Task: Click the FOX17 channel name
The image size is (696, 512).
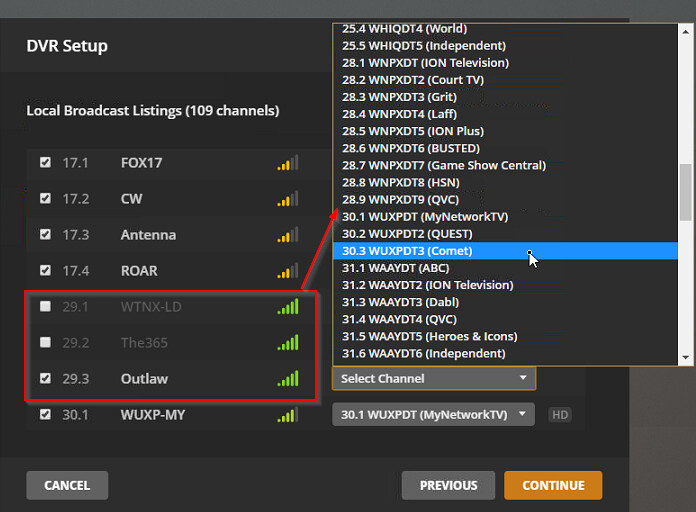Action: tap(142, 163)
